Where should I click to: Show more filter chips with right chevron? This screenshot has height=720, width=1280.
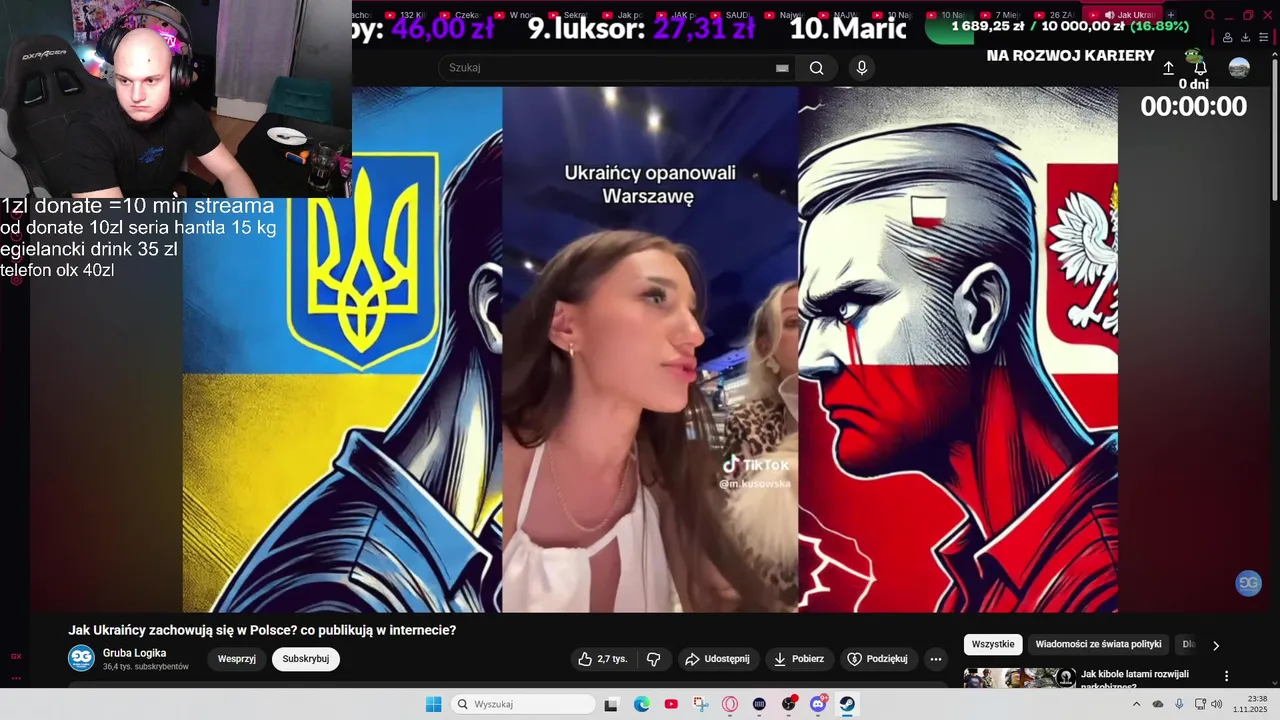(x=1216, y=646)
